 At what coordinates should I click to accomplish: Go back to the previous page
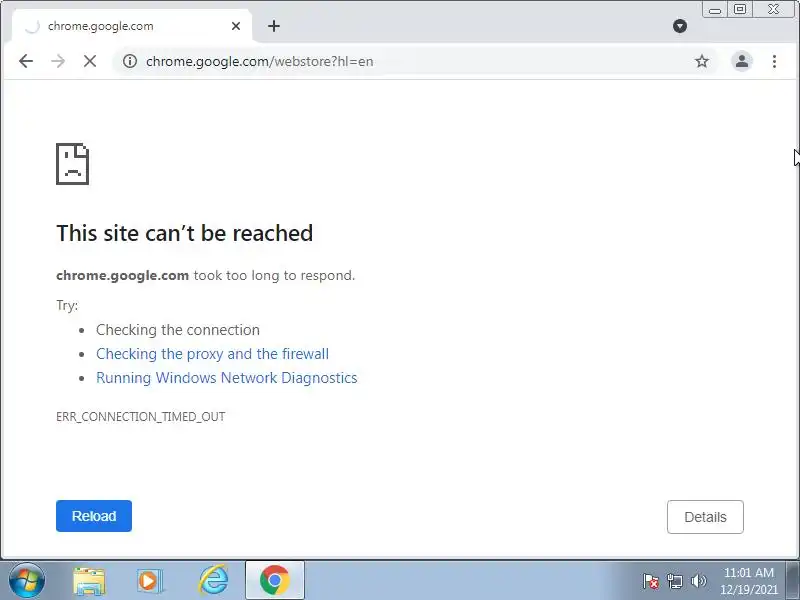click(x=26, y=61)
